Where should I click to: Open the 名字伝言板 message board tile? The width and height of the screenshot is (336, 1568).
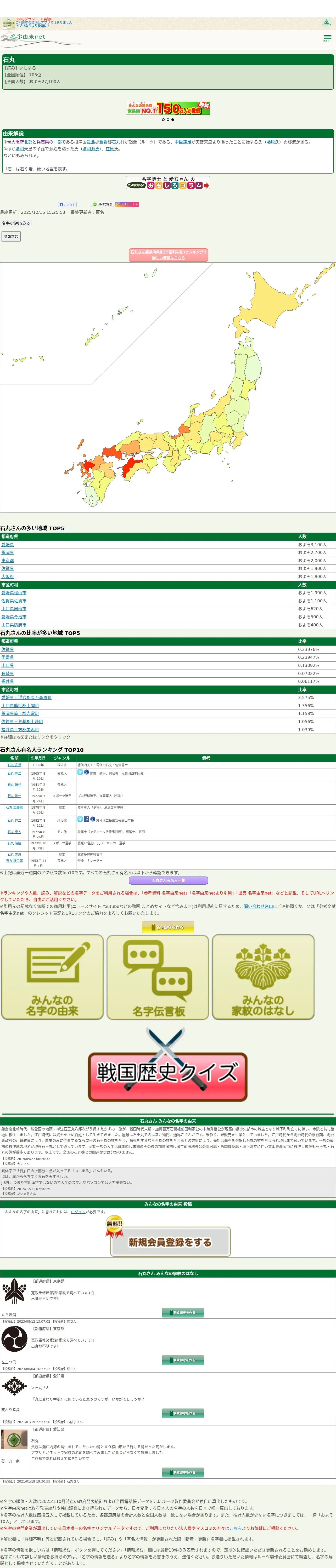click(158, 977)
